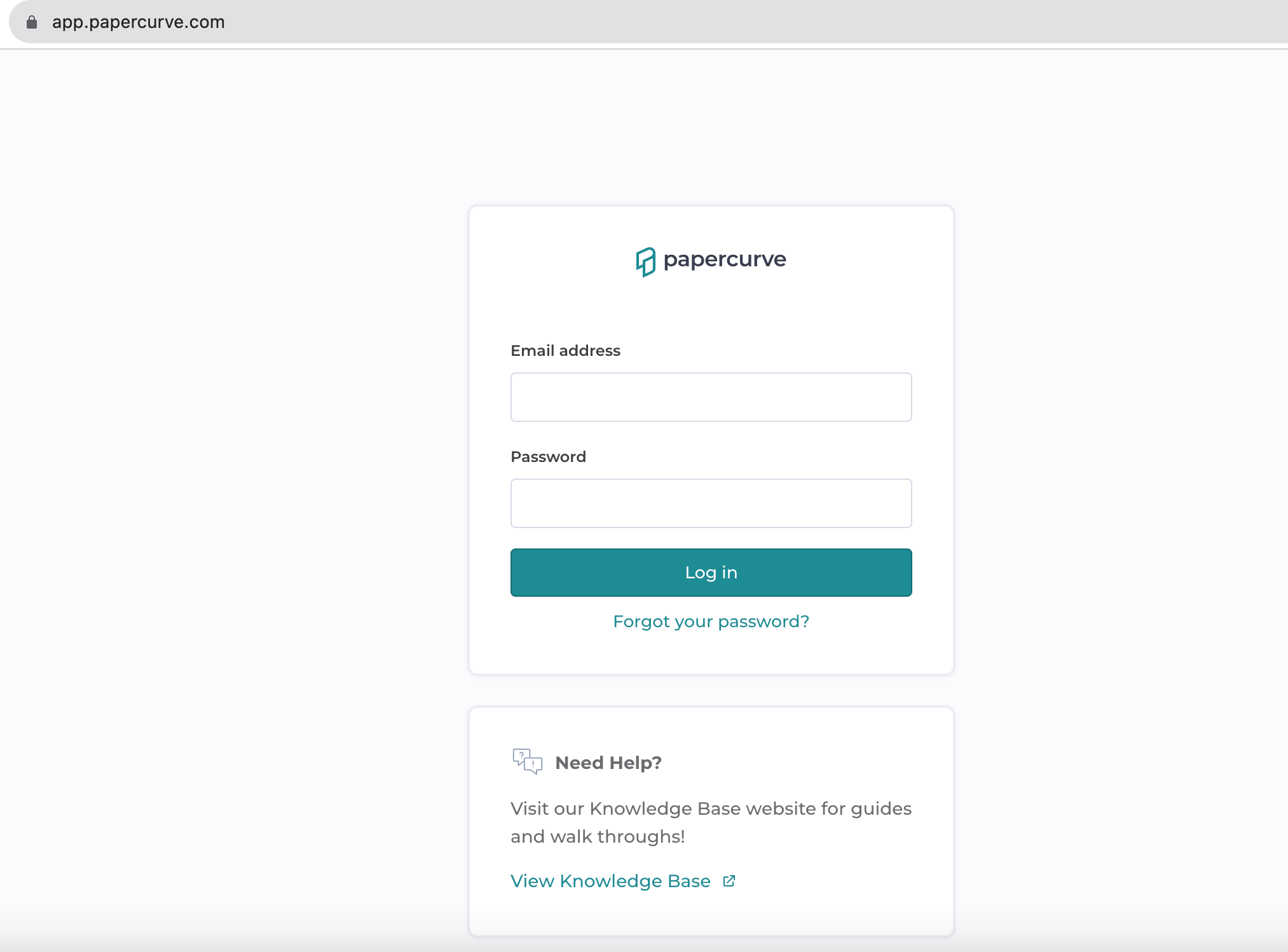Click inside the Email address field
1288x952 pixels.
(x=711, y=397)
